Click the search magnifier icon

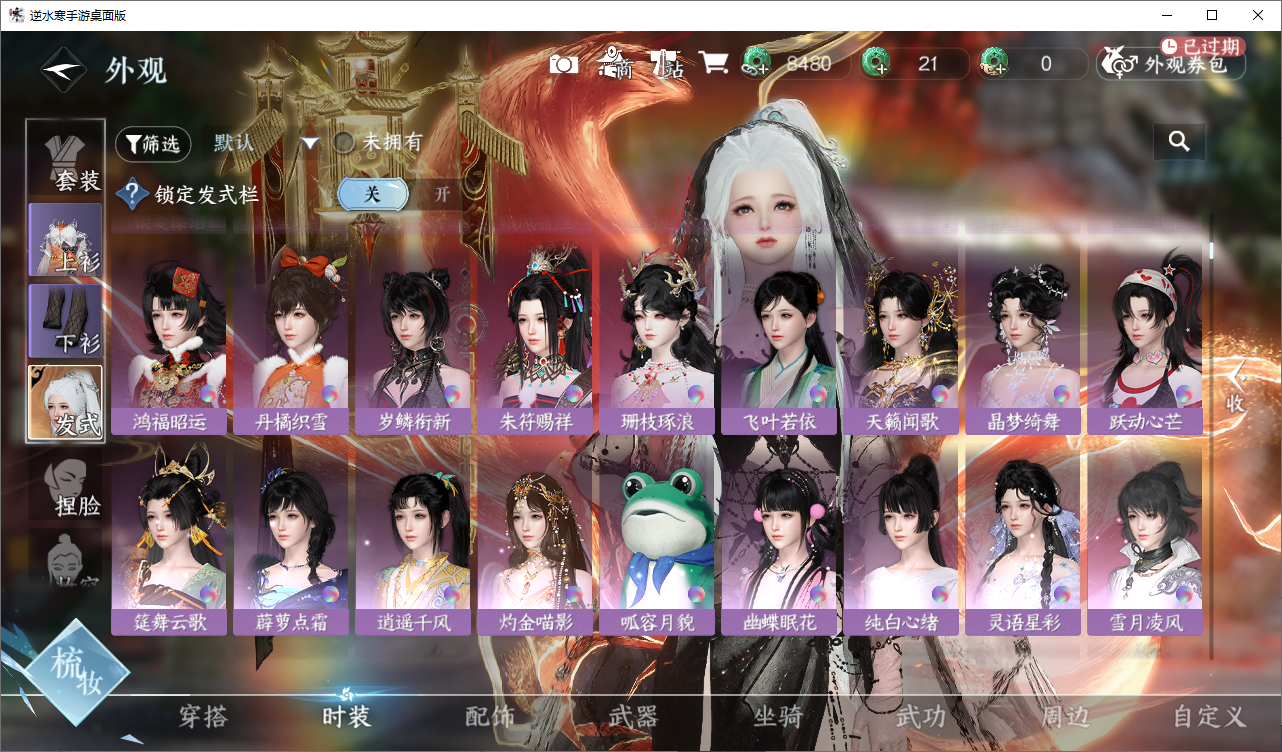coord(1179,142)
